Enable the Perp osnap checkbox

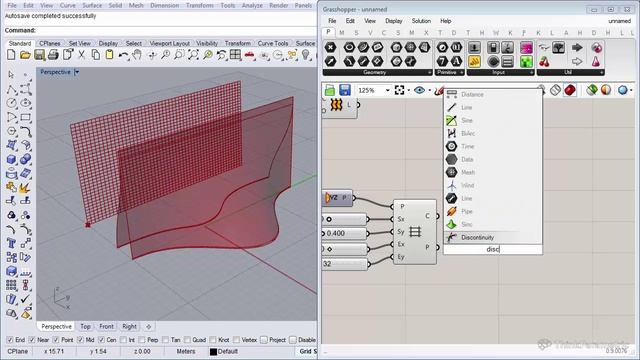coord(142,340)
